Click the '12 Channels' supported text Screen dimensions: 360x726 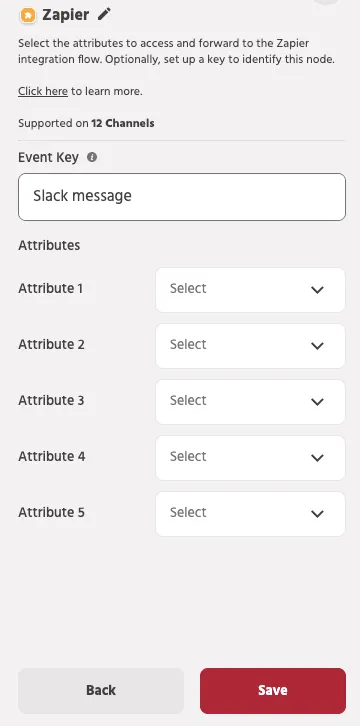point(123,123)
